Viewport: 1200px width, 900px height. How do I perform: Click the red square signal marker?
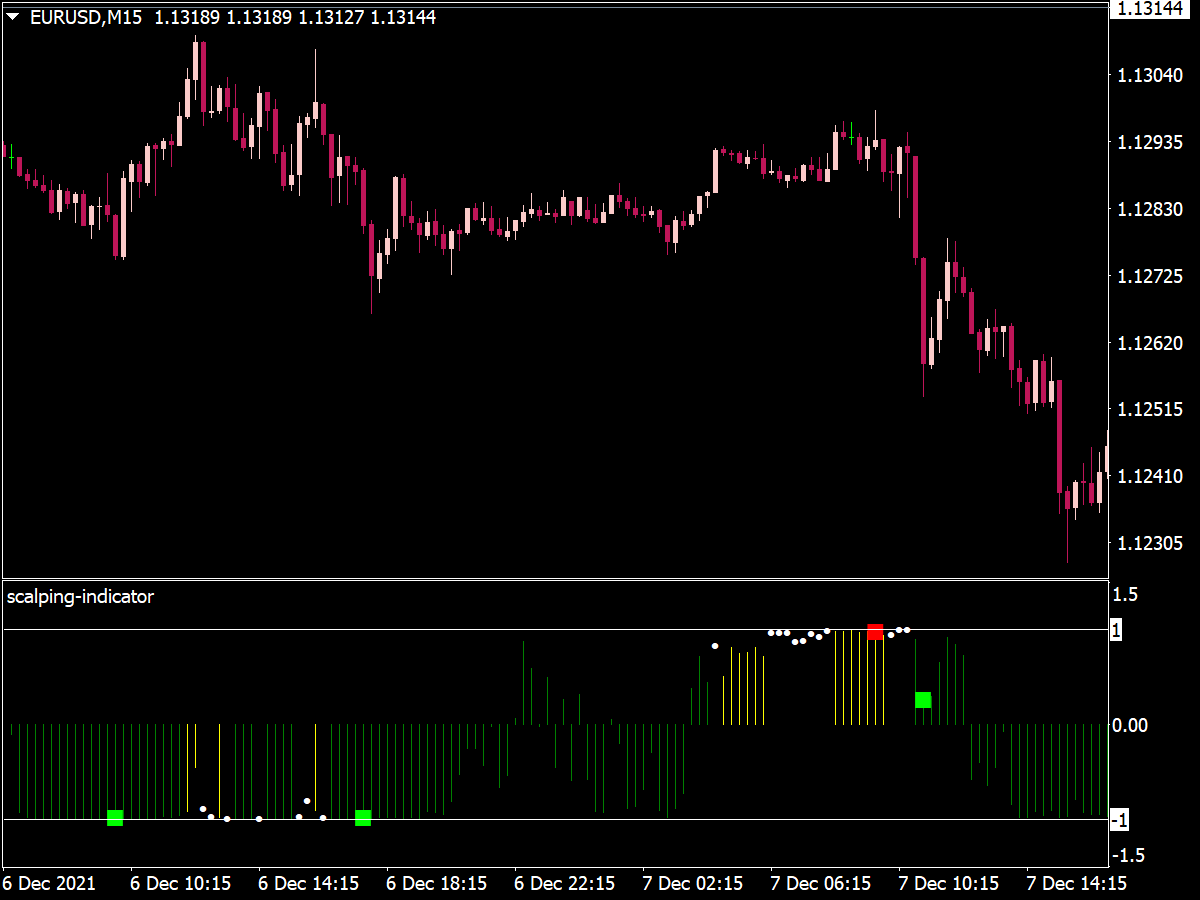click(875, 631)
